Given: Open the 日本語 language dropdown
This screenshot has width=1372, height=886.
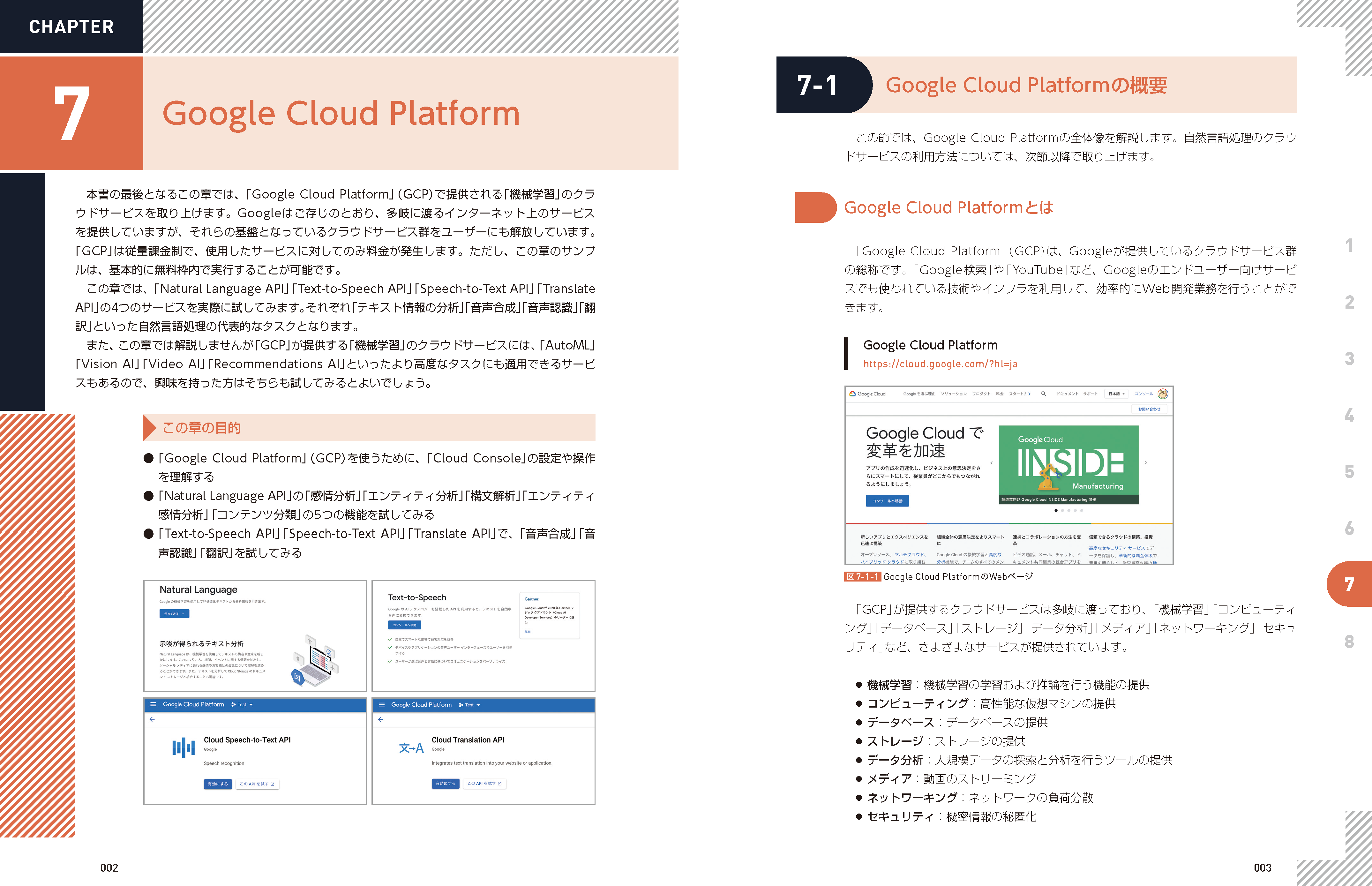Looking at the screenshot, I should 1116,394.
